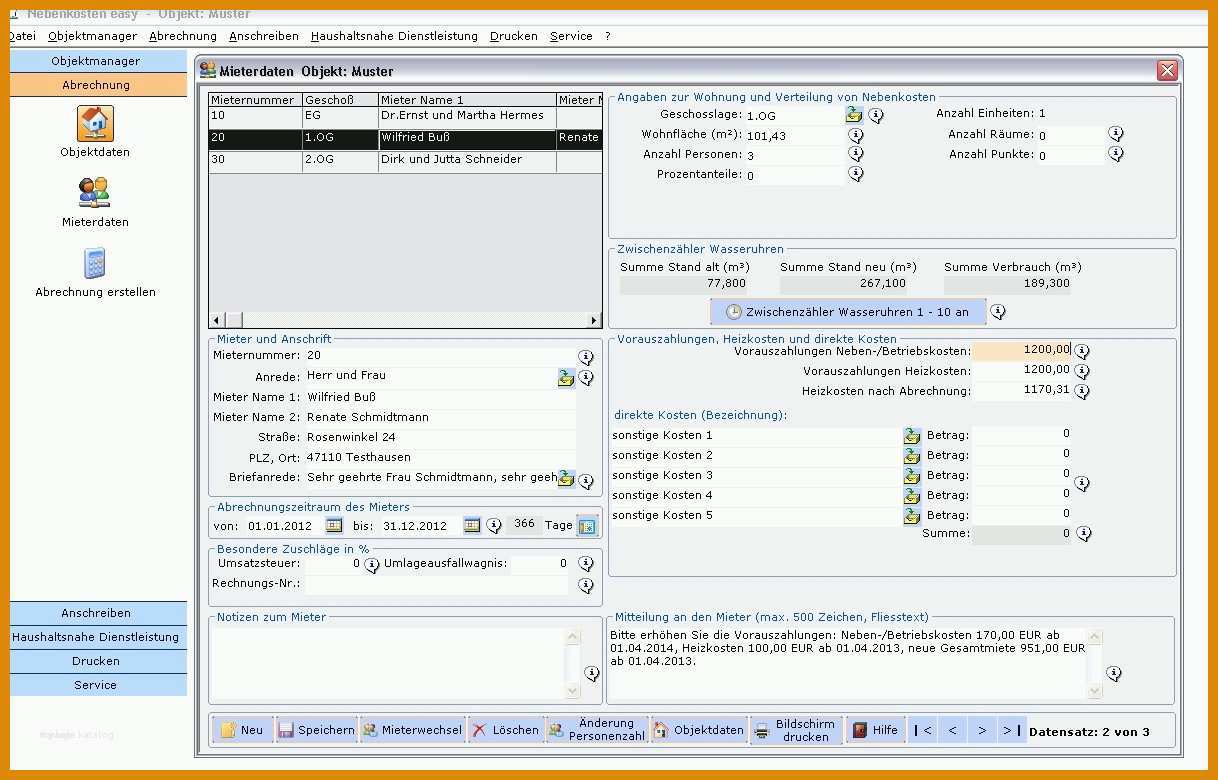Click the Tage calculation icon

(x=587, y=526)
